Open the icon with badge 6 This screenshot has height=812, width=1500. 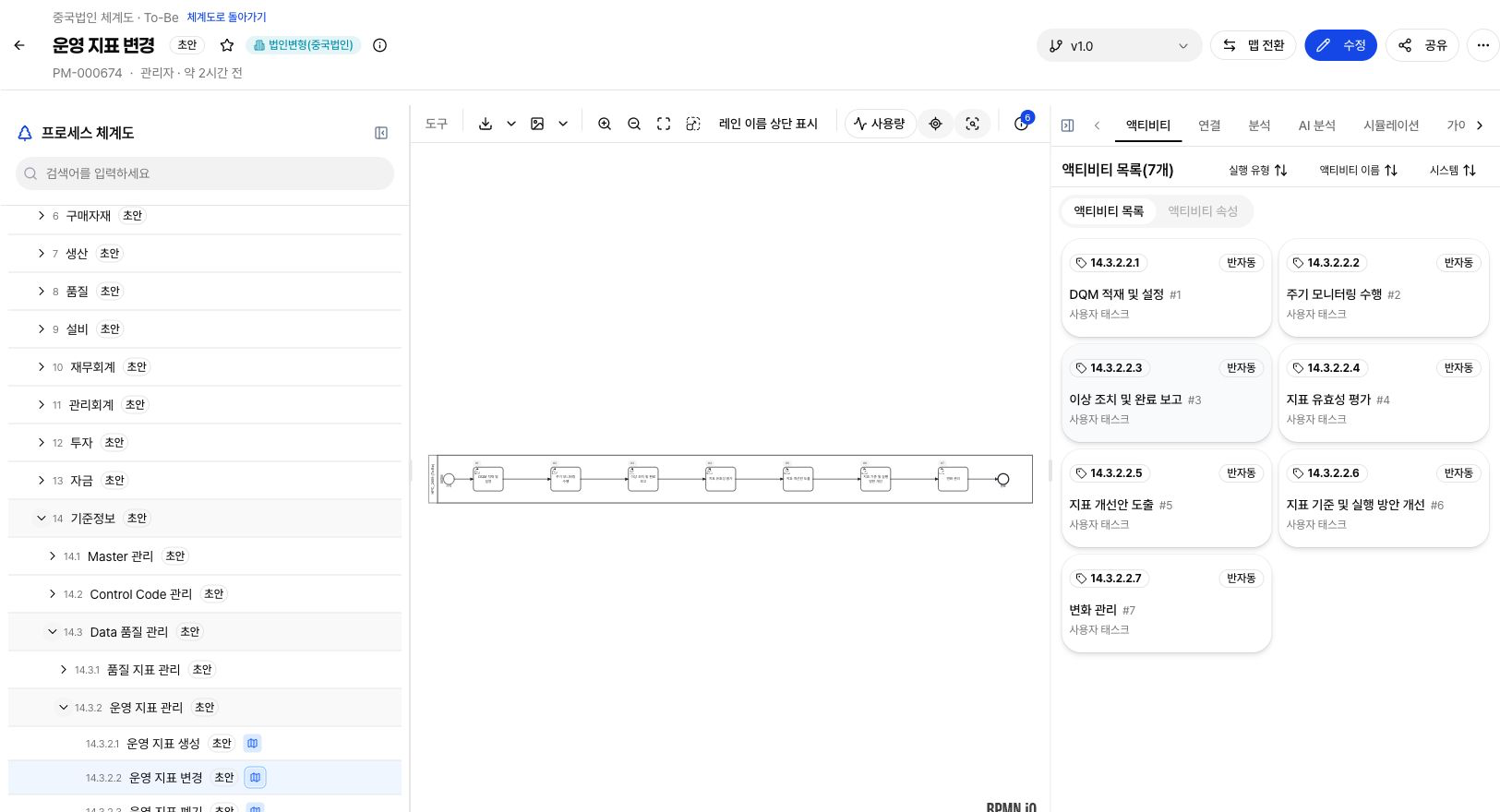click(1022, 124)
